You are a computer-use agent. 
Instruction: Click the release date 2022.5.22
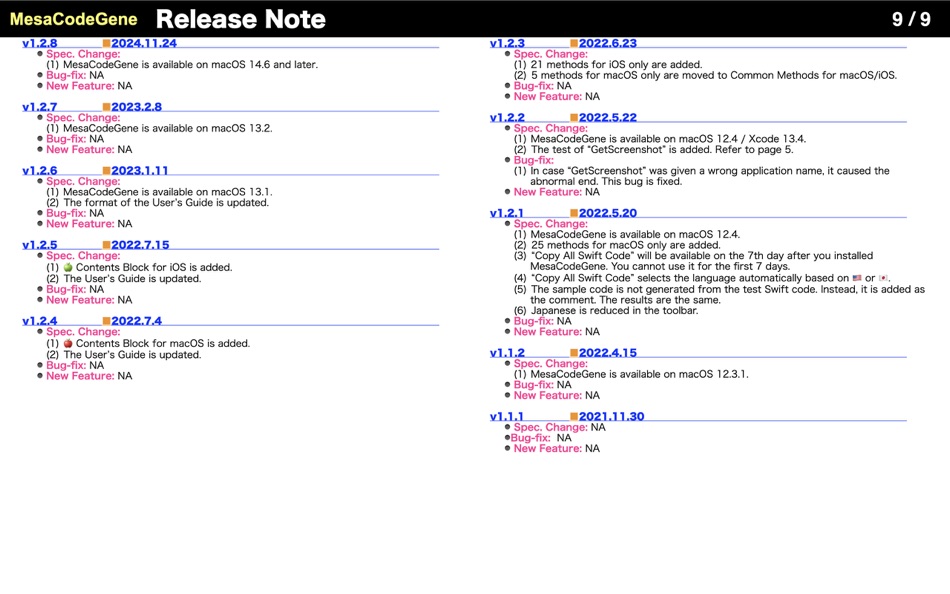(608, 118)
